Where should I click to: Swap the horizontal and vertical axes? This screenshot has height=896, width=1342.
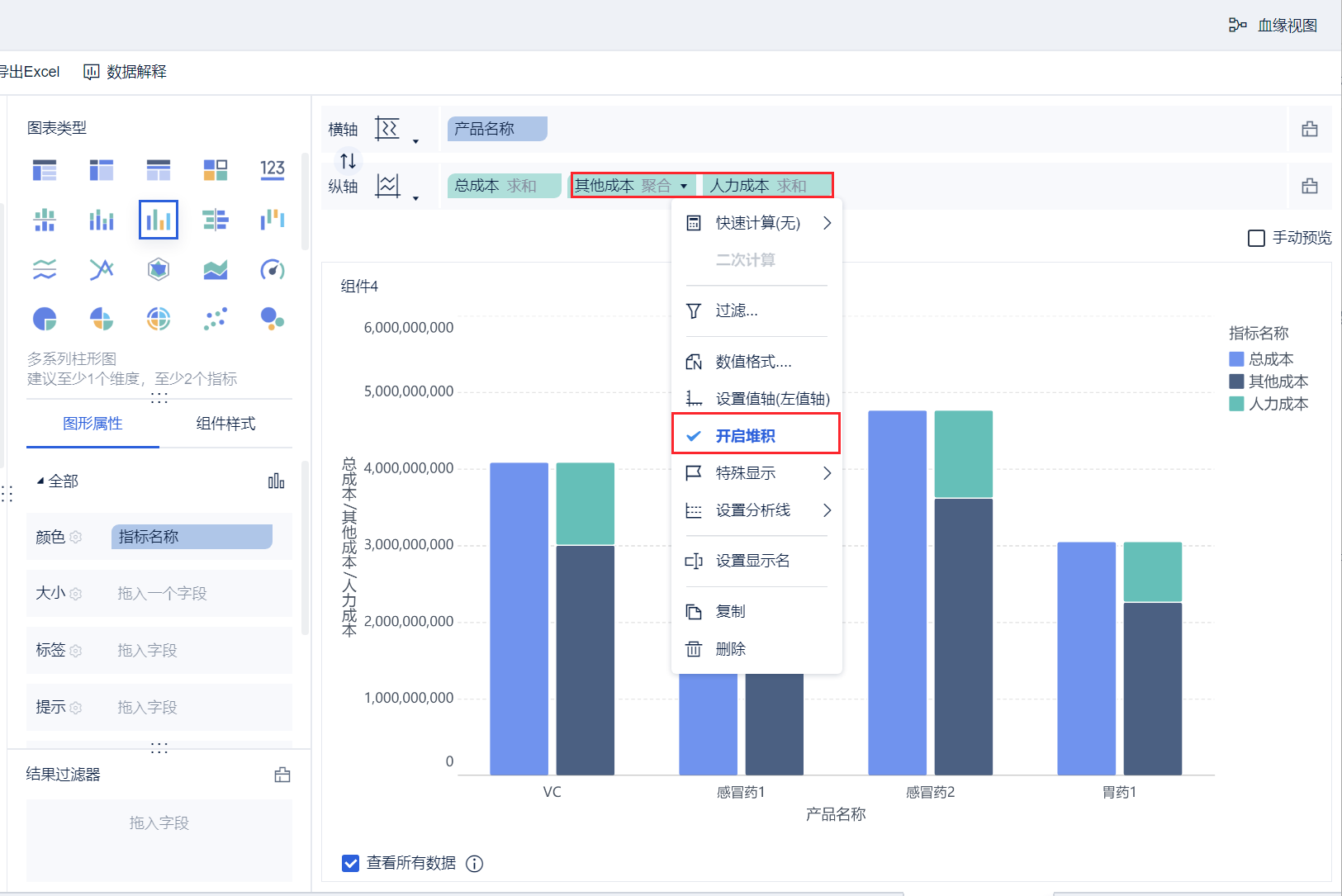click(x=349, y=160)
